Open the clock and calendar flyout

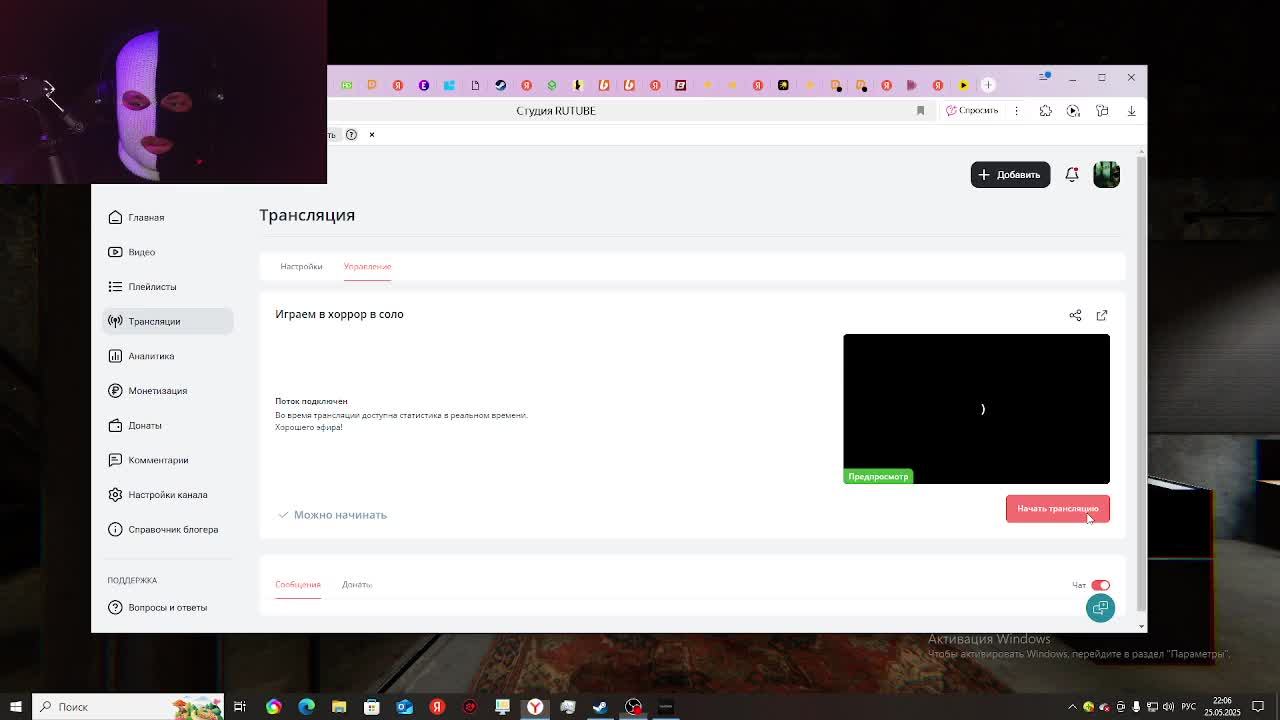click(x=1223, y=707)
